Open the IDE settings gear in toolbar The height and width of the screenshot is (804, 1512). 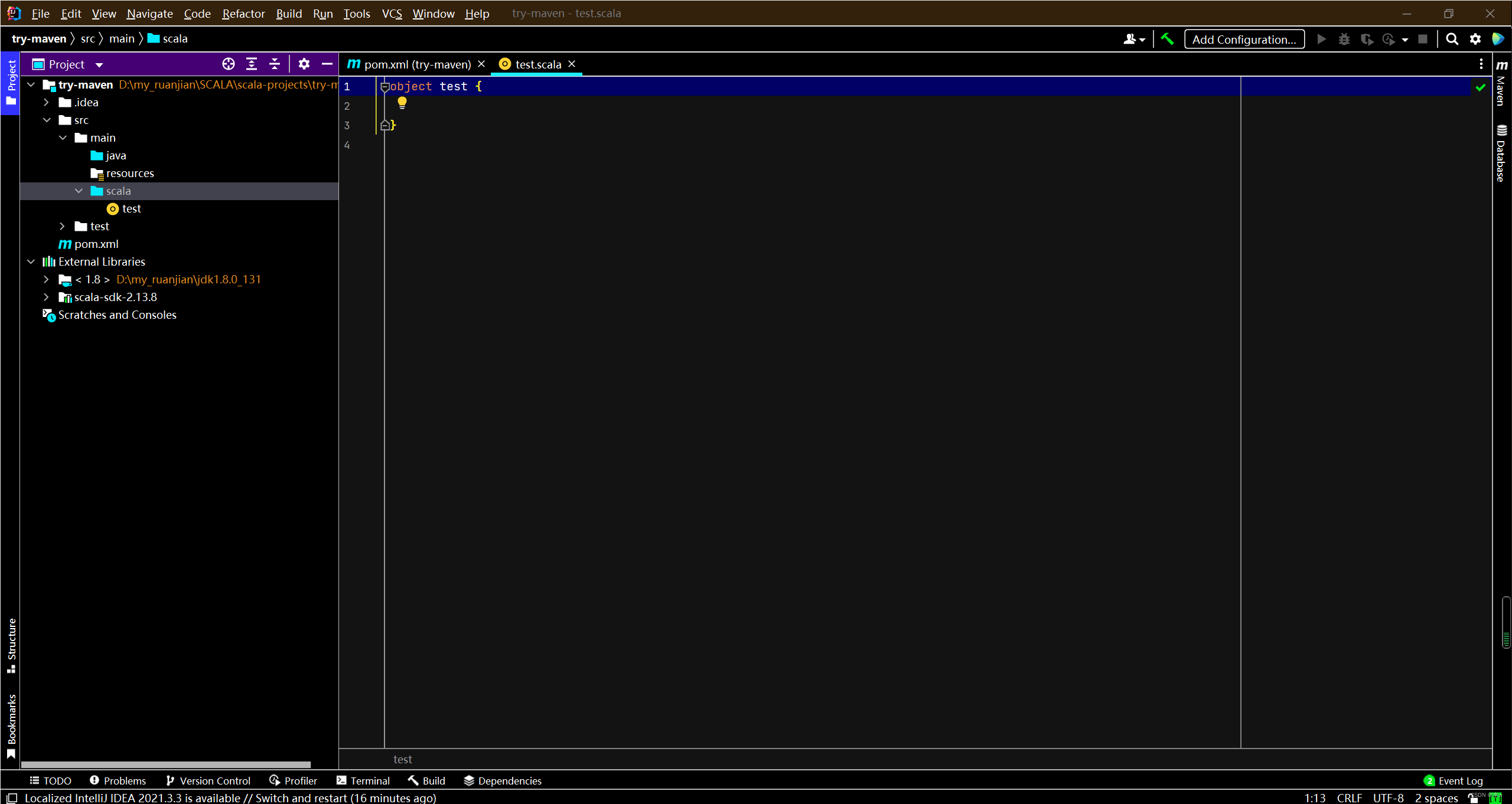pyautogui.click(x=1475, y=39)
